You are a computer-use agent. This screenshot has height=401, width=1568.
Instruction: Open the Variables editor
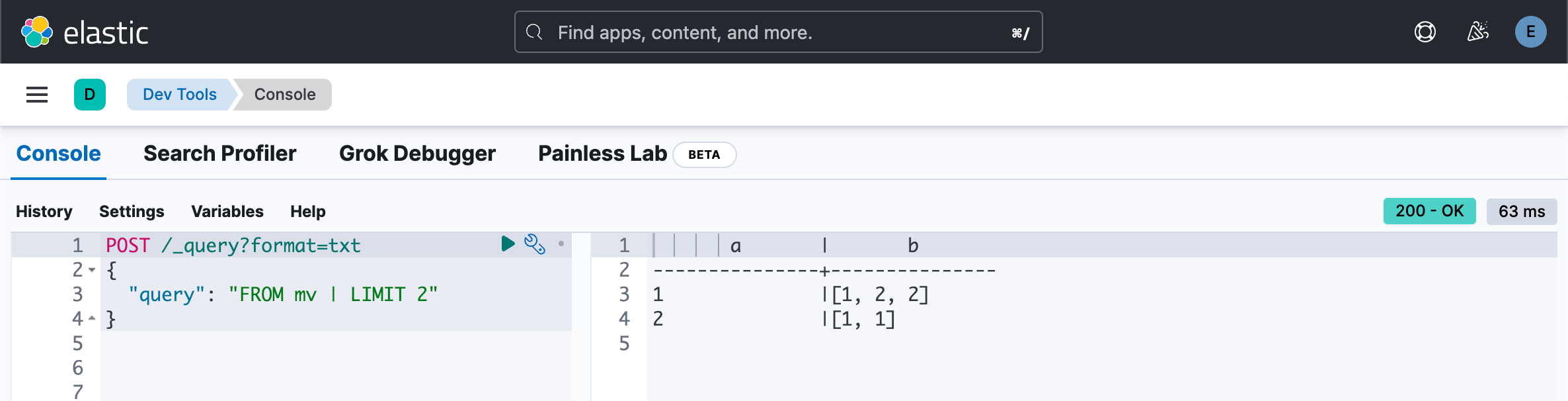227,212
